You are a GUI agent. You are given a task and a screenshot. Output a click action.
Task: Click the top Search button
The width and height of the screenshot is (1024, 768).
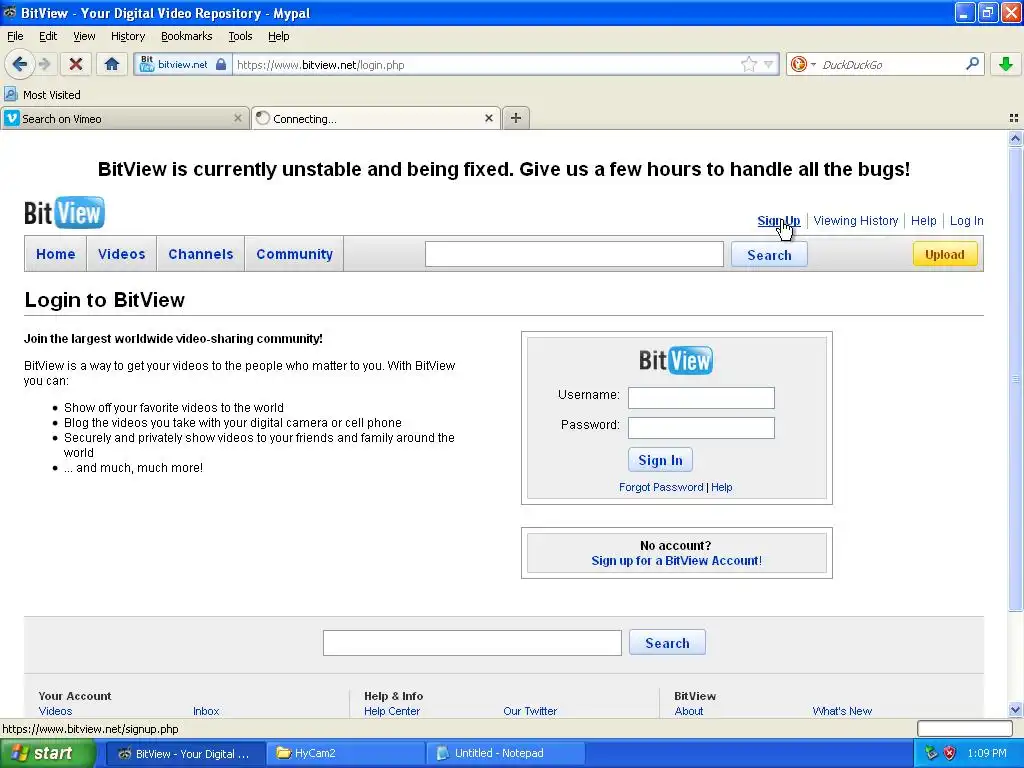(769, 255)
